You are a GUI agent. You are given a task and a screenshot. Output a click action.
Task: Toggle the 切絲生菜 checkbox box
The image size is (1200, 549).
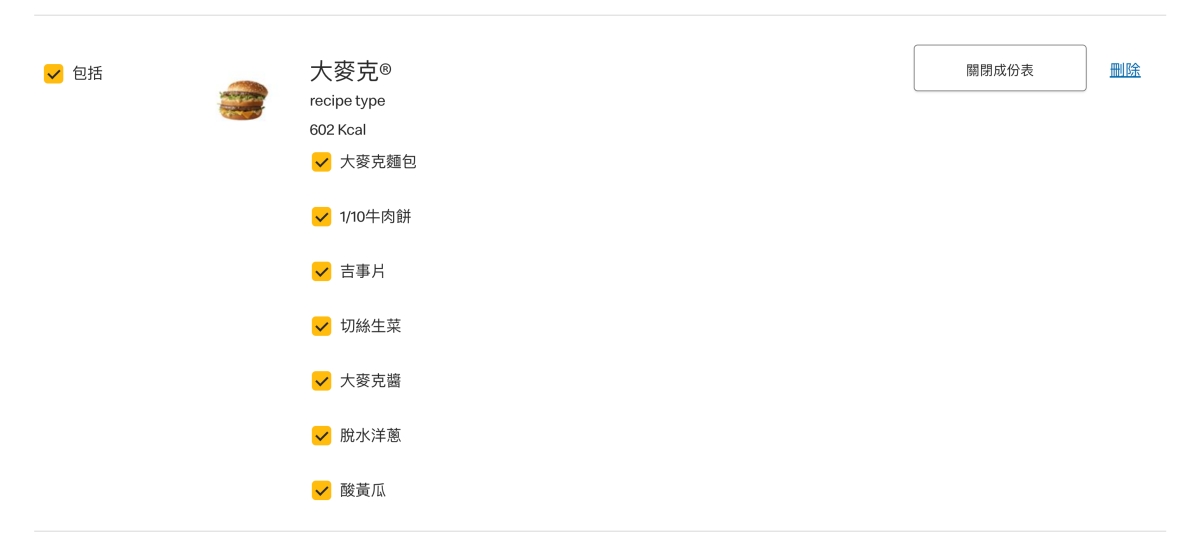(321, 326)
